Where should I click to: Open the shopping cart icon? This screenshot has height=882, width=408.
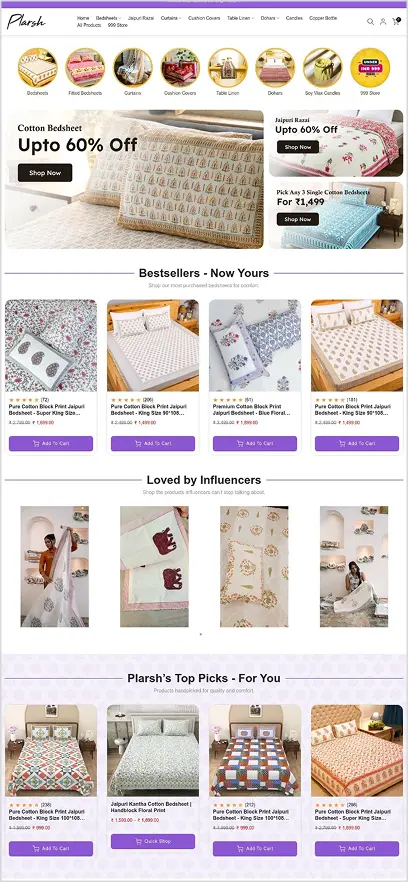coord(396,21)
